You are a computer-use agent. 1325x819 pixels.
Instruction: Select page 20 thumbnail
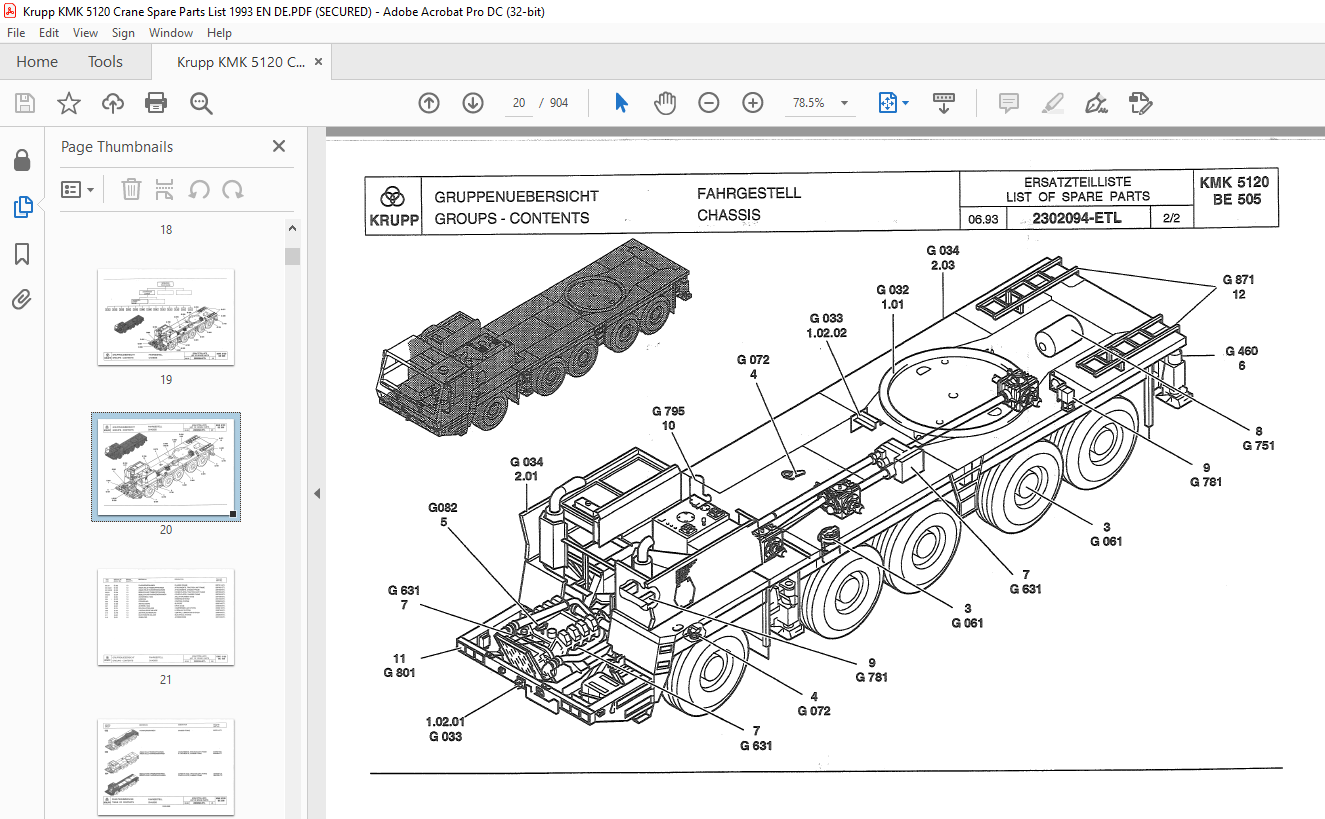pyautogui.click(x=166, y=467)
